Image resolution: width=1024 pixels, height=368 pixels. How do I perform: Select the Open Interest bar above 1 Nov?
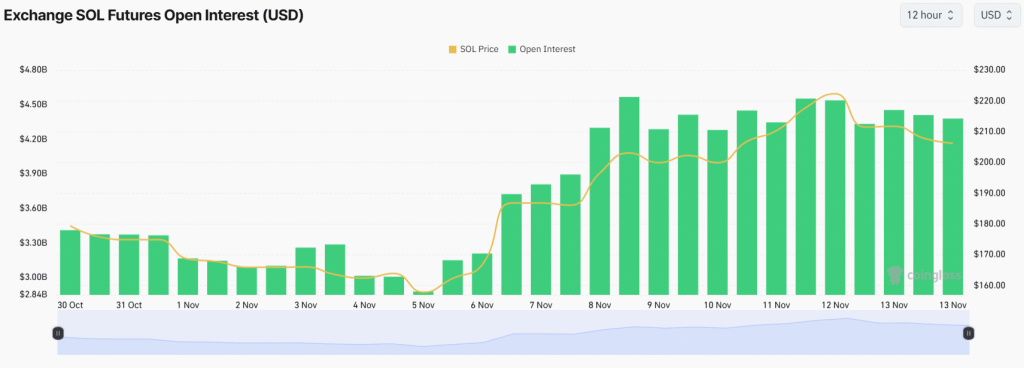[187, 277]
